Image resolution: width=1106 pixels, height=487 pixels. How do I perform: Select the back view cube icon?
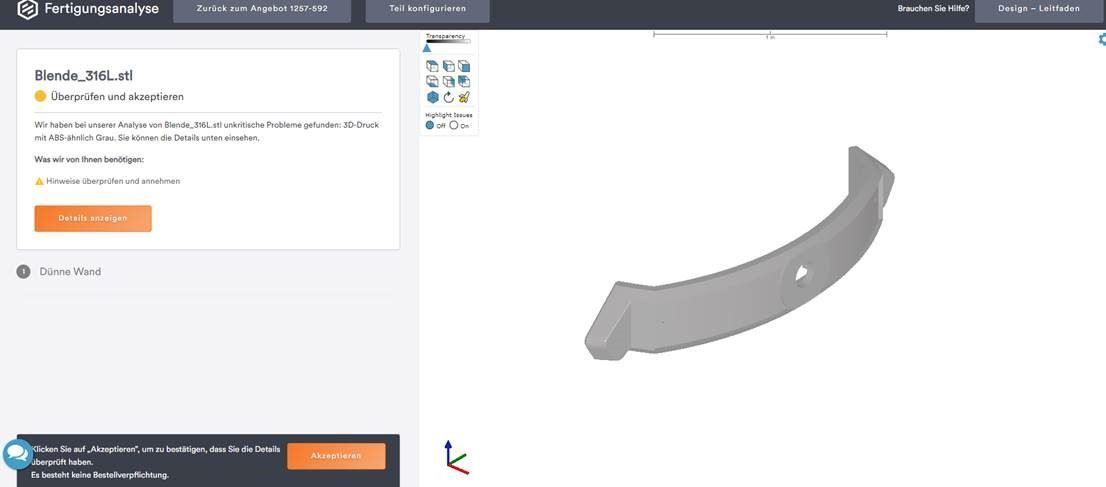coord(463,81)
